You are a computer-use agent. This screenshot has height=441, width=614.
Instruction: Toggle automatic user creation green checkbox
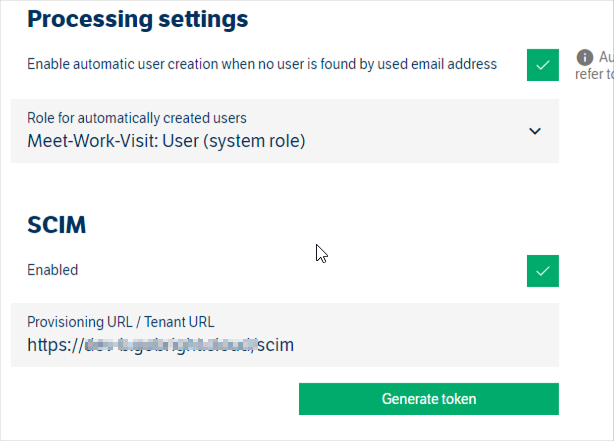(x=543, y=65)
